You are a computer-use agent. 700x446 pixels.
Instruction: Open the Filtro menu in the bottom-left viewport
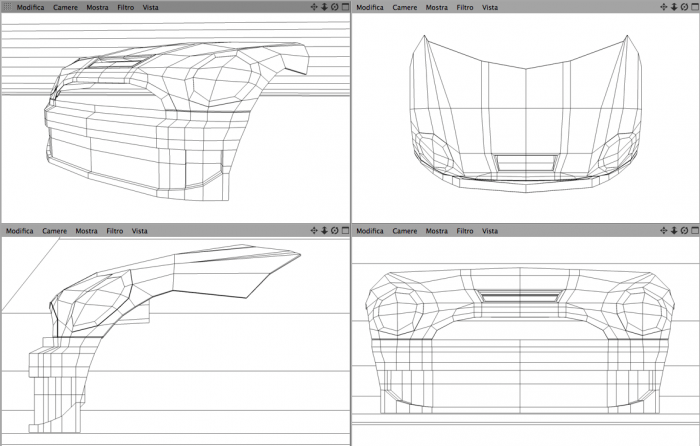pos(115,231)
